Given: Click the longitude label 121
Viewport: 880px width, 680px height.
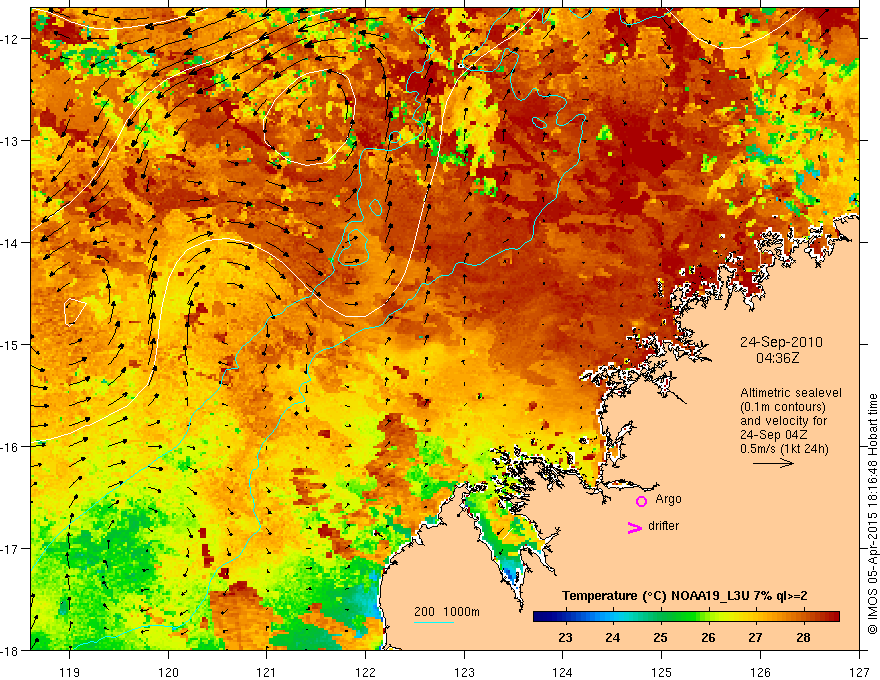Looking at the screenshot, I should click(x=267, y=672).
